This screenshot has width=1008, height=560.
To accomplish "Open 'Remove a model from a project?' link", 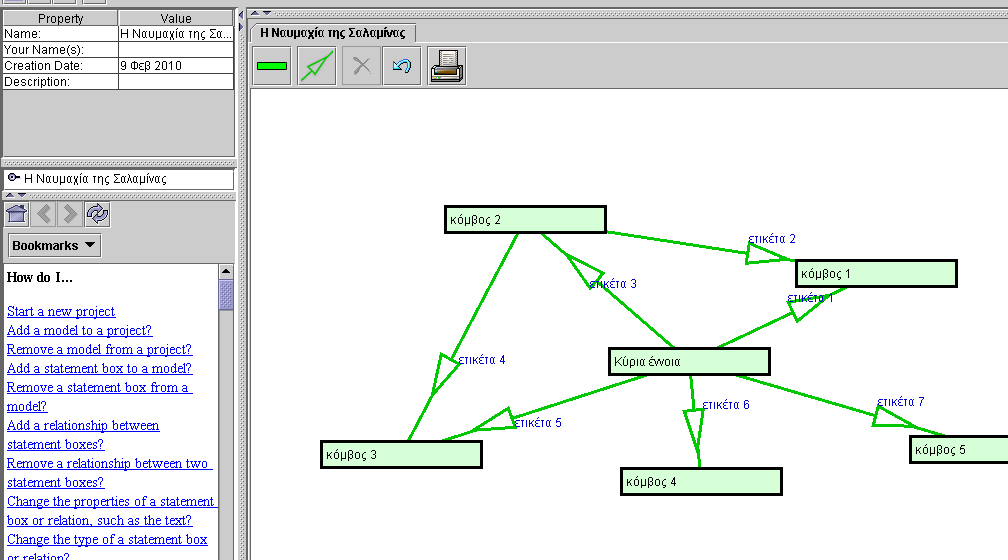I will point(100,350).
